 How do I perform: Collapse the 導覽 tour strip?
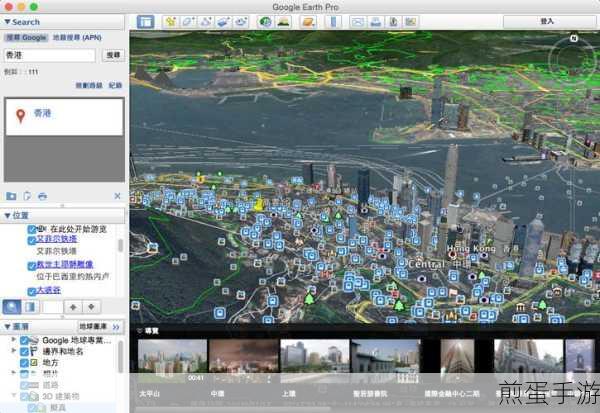pos(140,331)
